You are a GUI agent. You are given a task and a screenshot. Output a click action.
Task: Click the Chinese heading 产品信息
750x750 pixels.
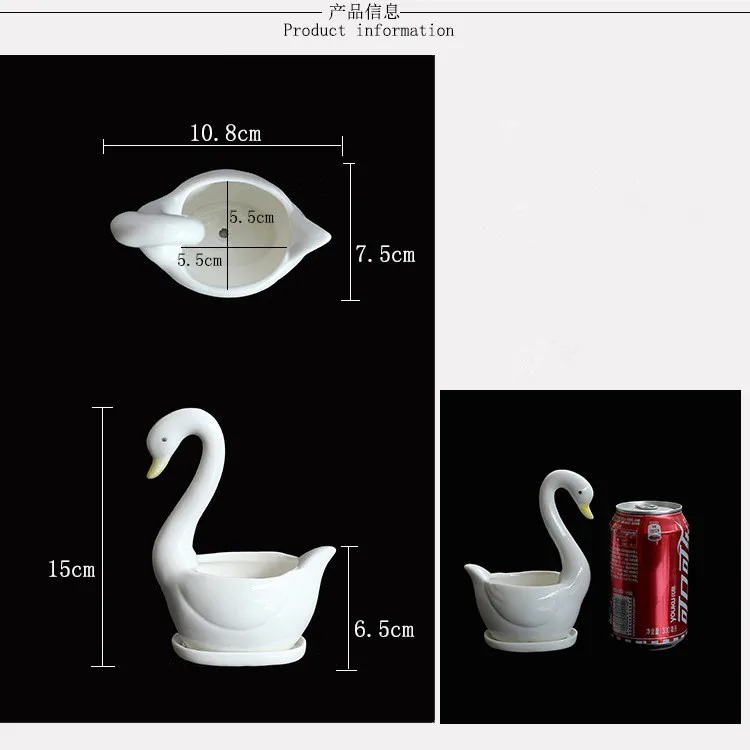[364, 11]
